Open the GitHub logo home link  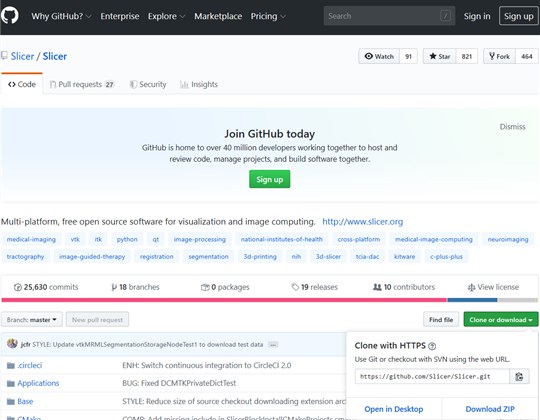9,16
